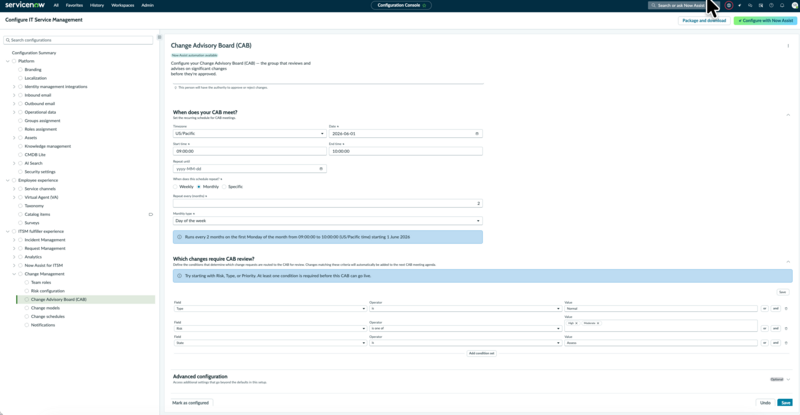
Task: Select the Specific repeat option
Action: (x=224, y=187)
